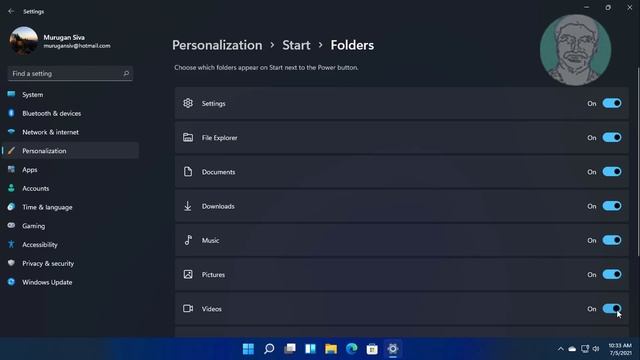
Task: Open Network & internet category
Action: click(70, 132)
